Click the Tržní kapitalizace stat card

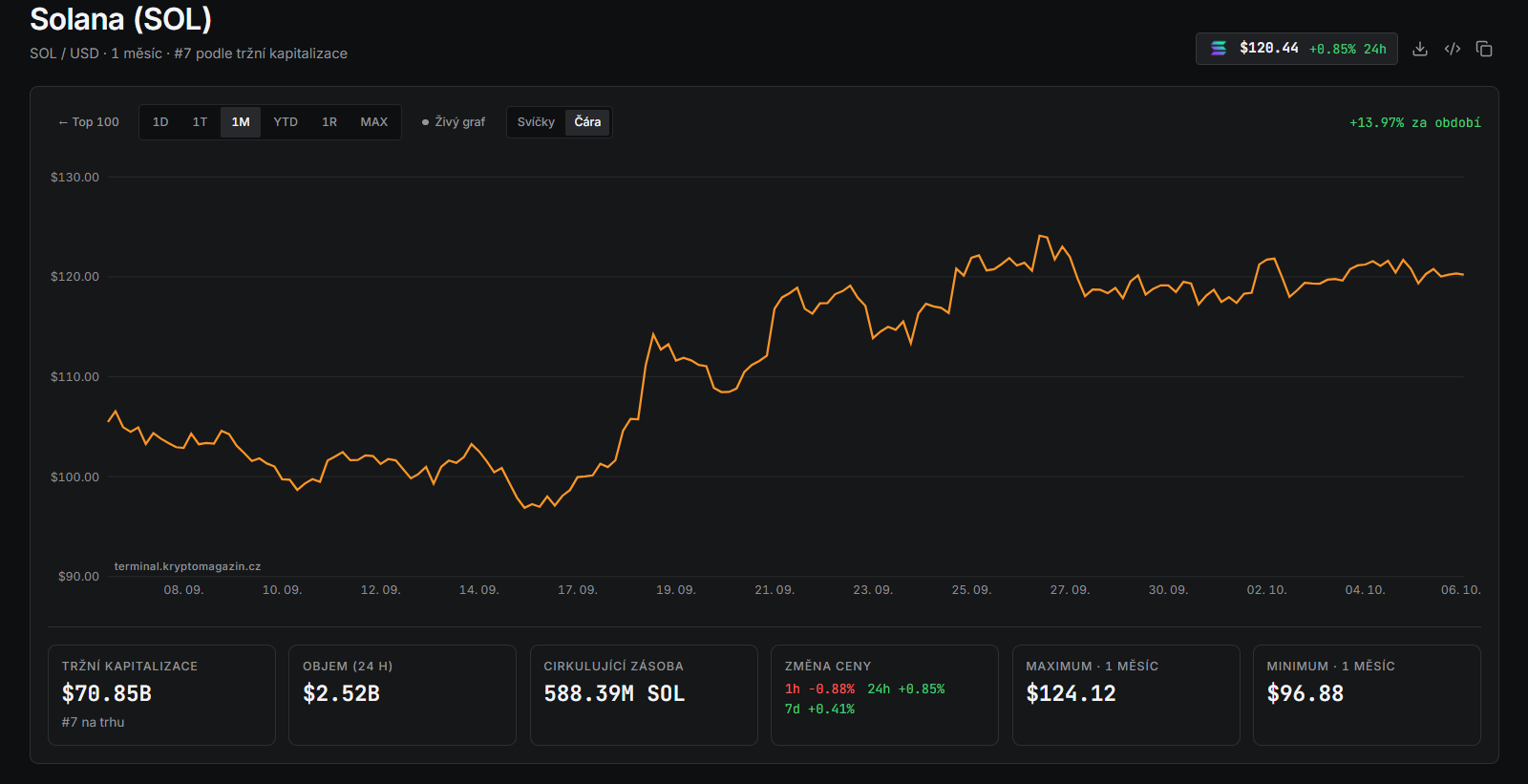(x=161, y=695)
